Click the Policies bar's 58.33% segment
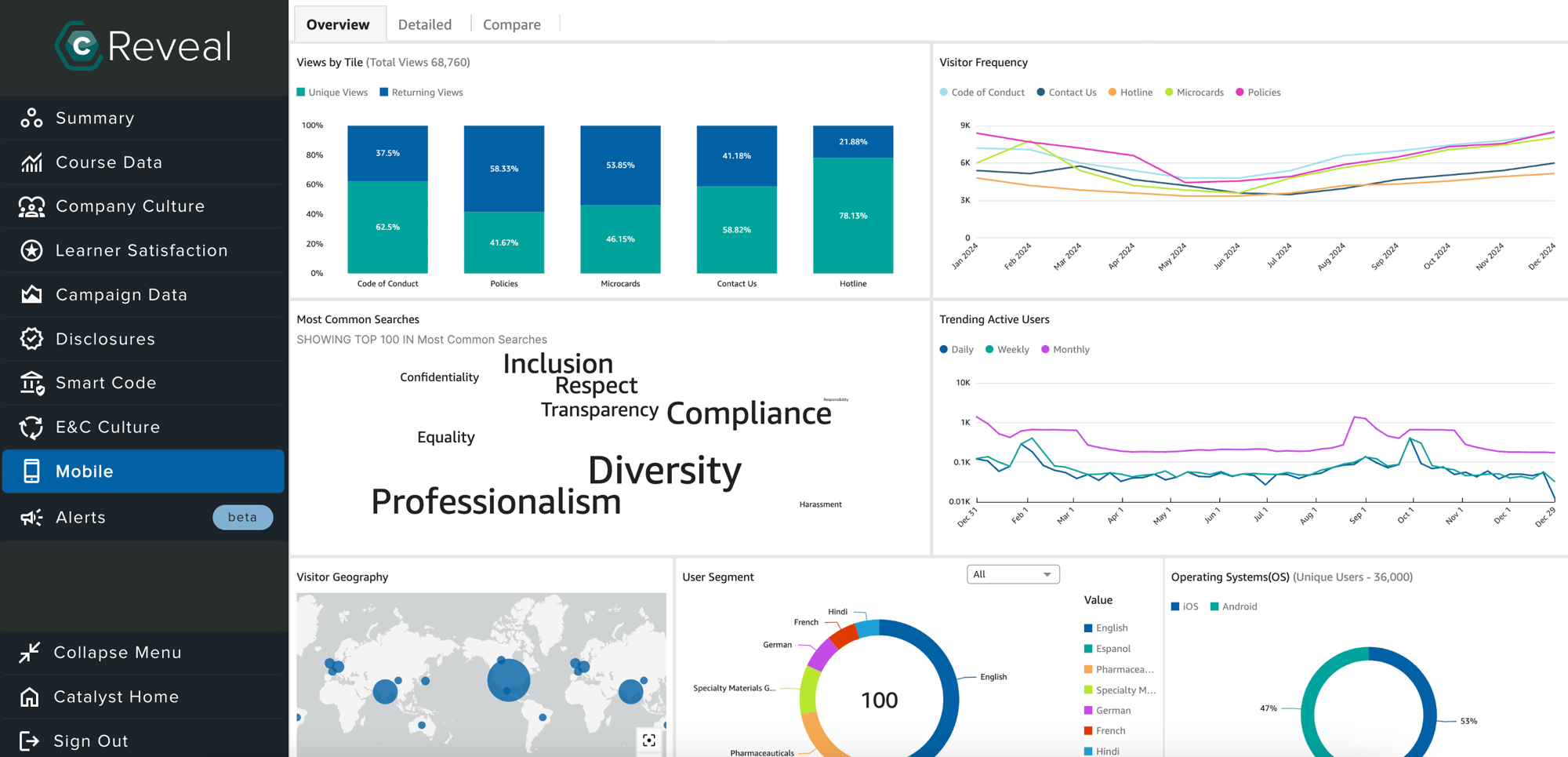 point(504,169)
